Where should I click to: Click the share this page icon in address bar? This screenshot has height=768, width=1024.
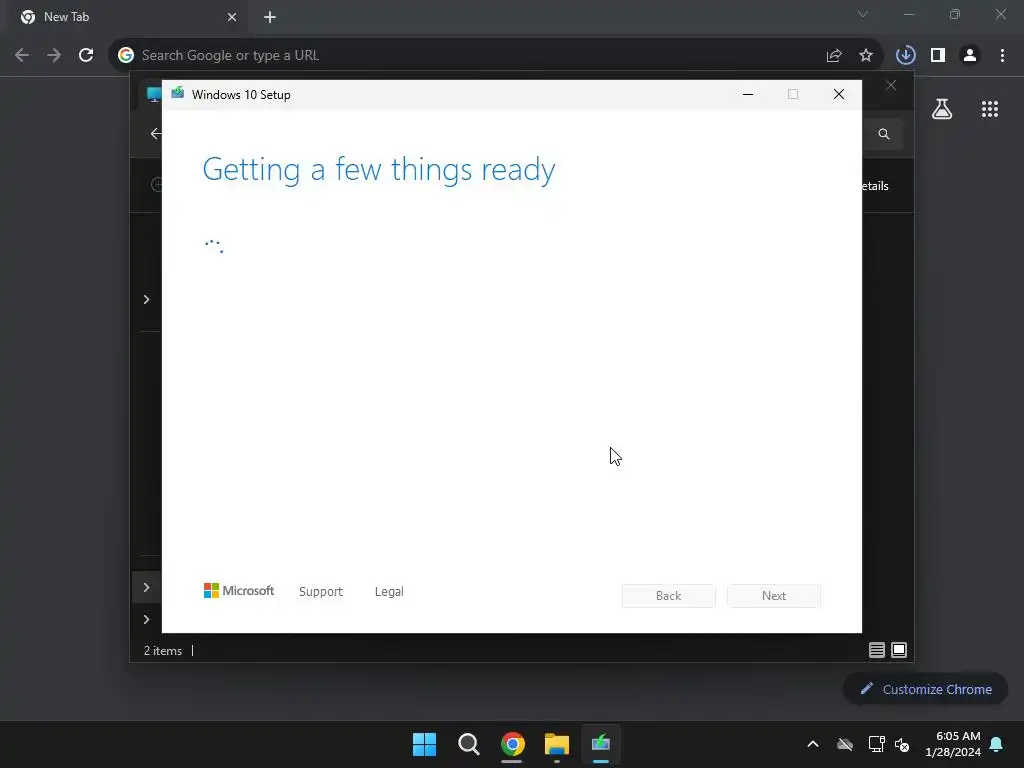[834, 56]
